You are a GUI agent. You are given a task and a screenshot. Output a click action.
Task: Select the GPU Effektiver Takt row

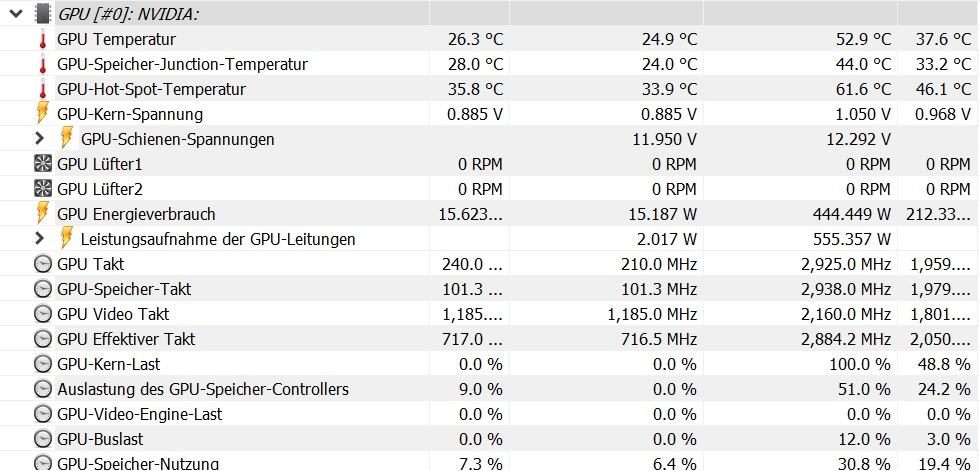point(490,339)
